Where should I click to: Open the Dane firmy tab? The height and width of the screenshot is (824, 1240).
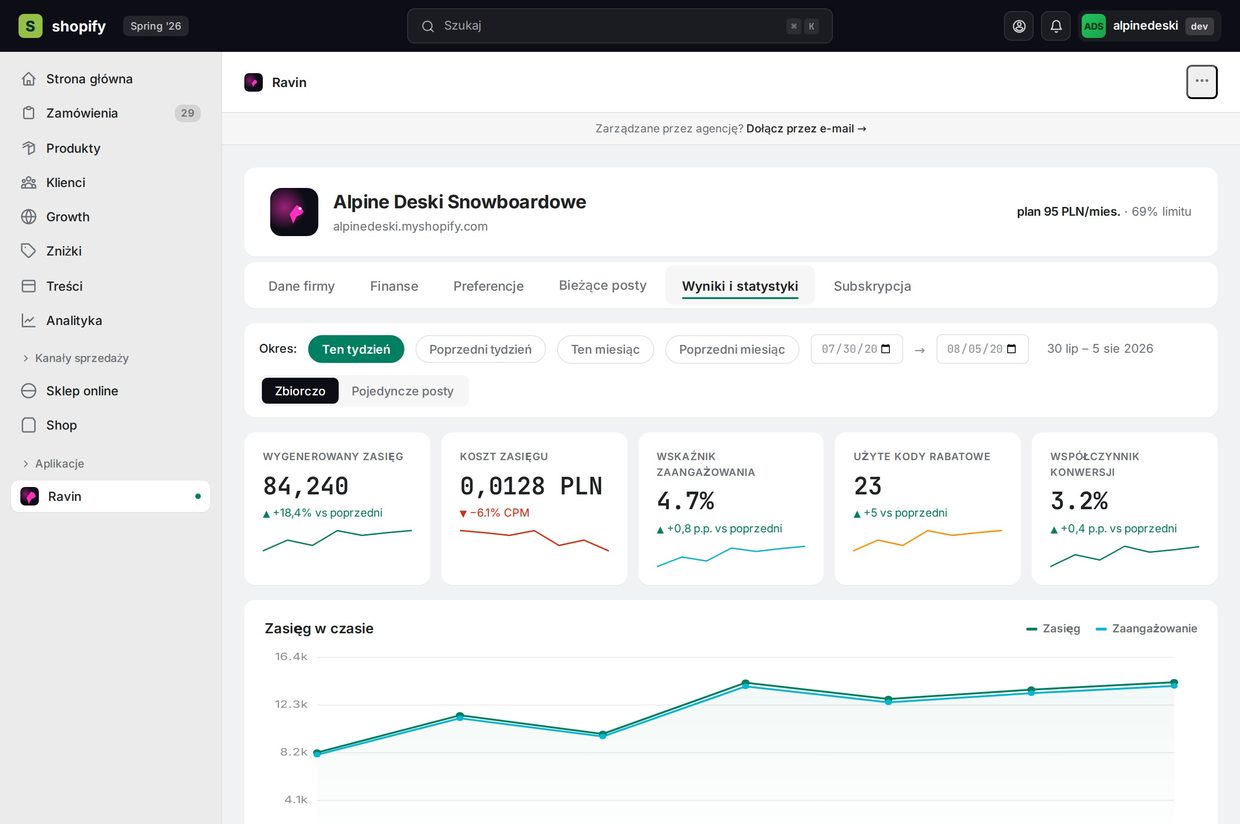[x=302, y=286]
